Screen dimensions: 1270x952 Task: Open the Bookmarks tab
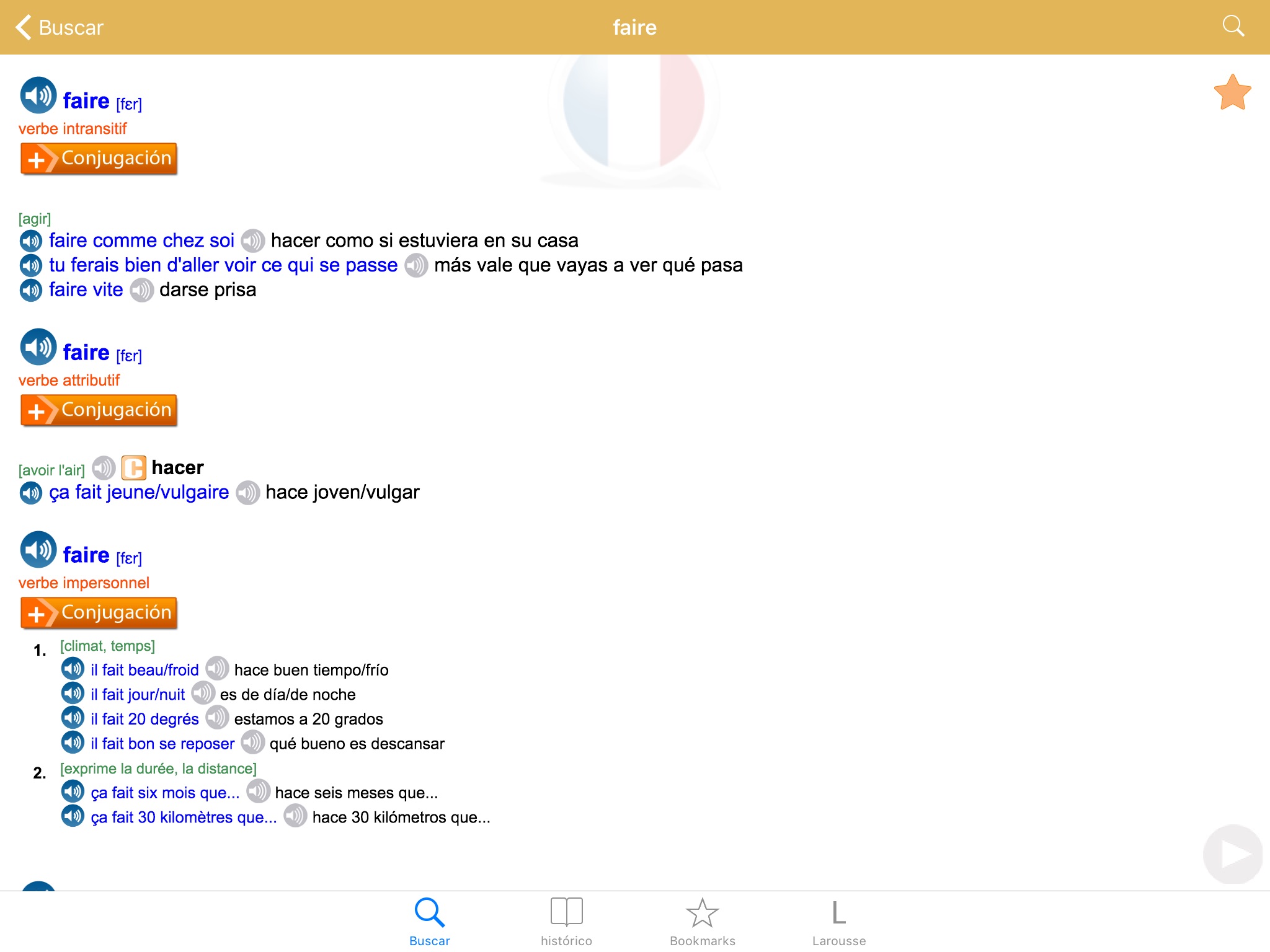[702, 922]
